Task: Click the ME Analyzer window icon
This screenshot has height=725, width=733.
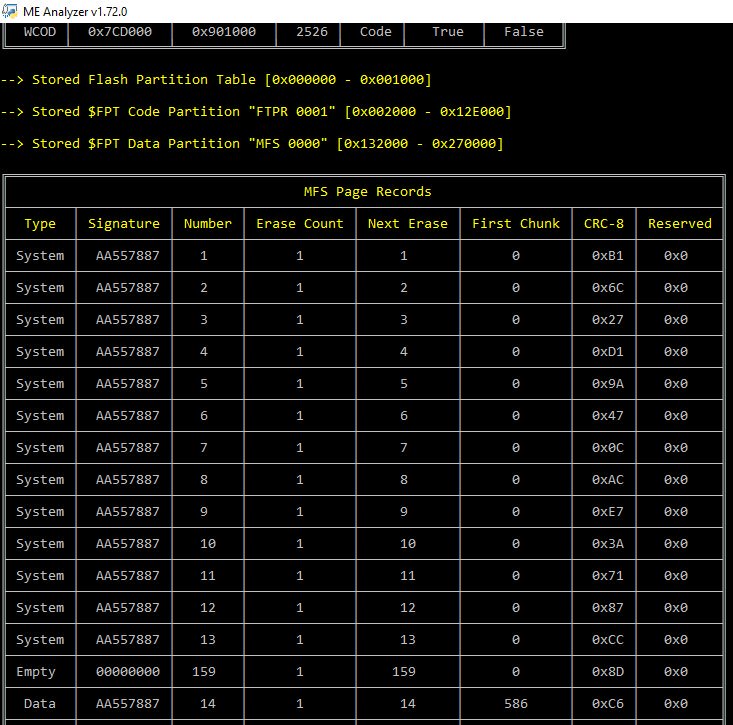Action: (x=9, y=11)
